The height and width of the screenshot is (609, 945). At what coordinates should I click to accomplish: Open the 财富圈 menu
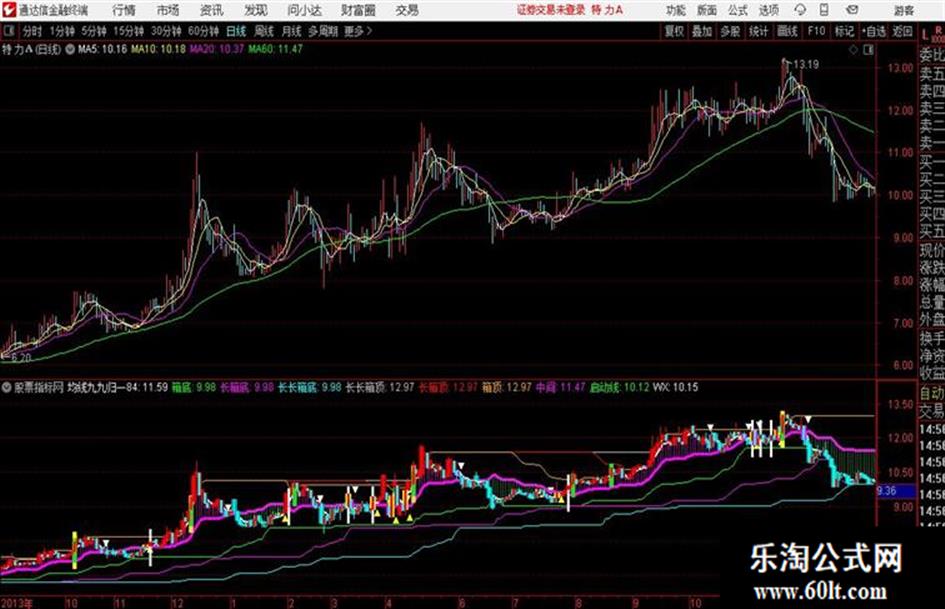click(x=358, y=10)
